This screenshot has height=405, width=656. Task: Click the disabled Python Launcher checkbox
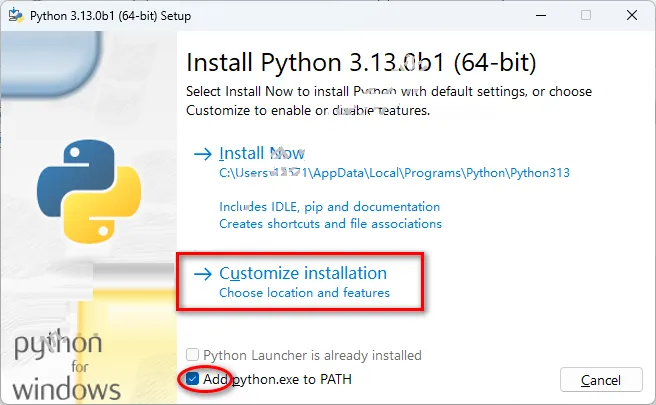click(x=192, y=355)
